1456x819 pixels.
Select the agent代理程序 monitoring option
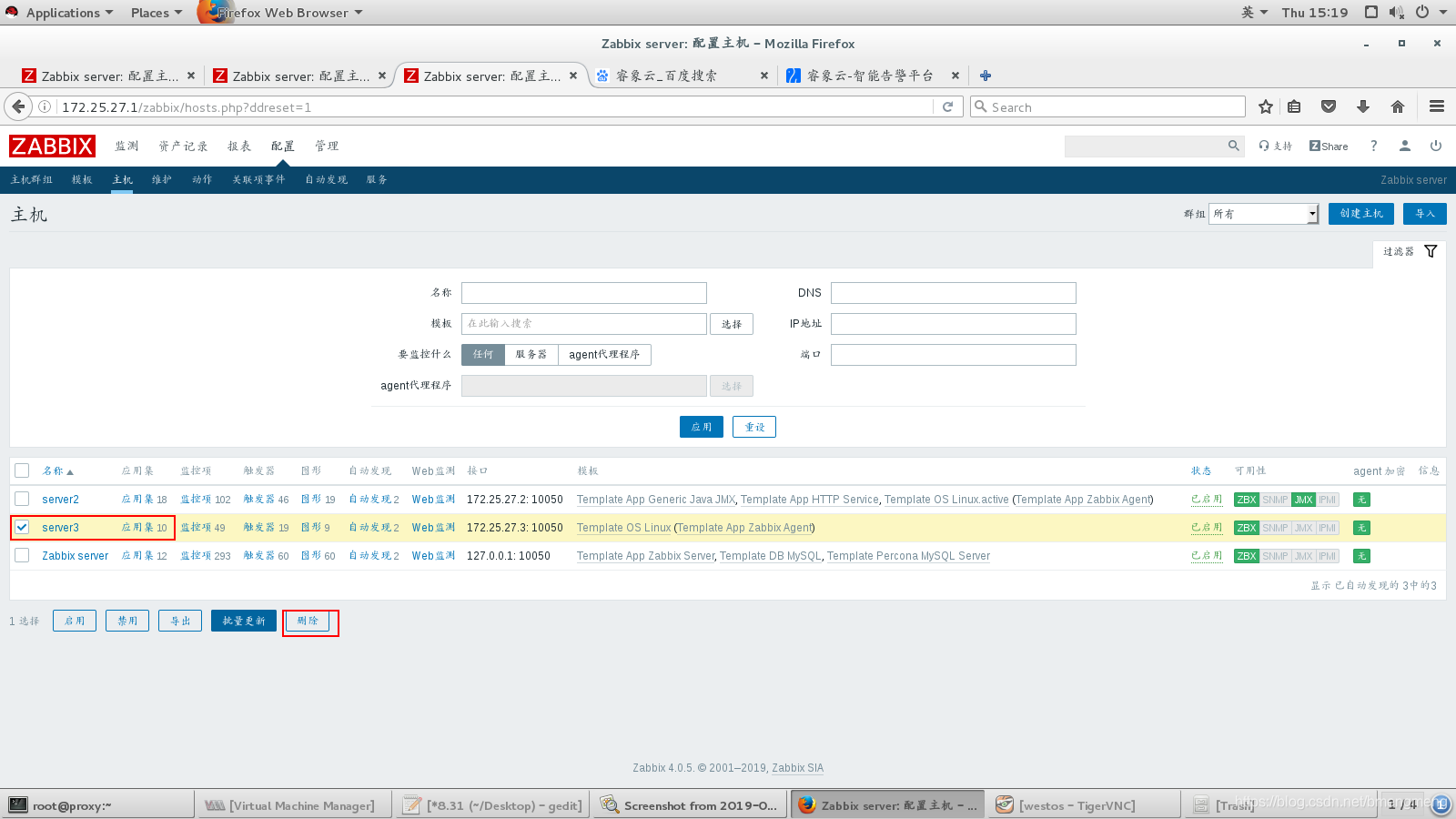(x=604, y=354)
